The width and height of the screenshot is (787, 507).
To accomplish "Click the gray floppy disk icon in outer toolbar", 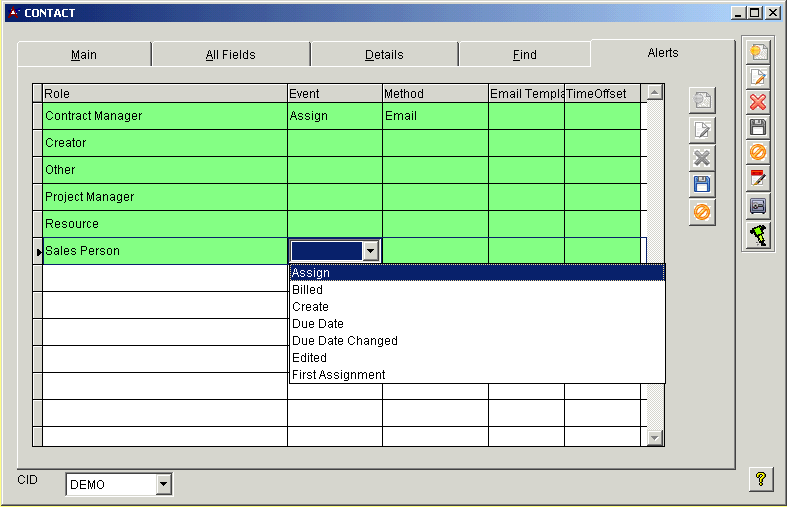I will coord(758,127).
